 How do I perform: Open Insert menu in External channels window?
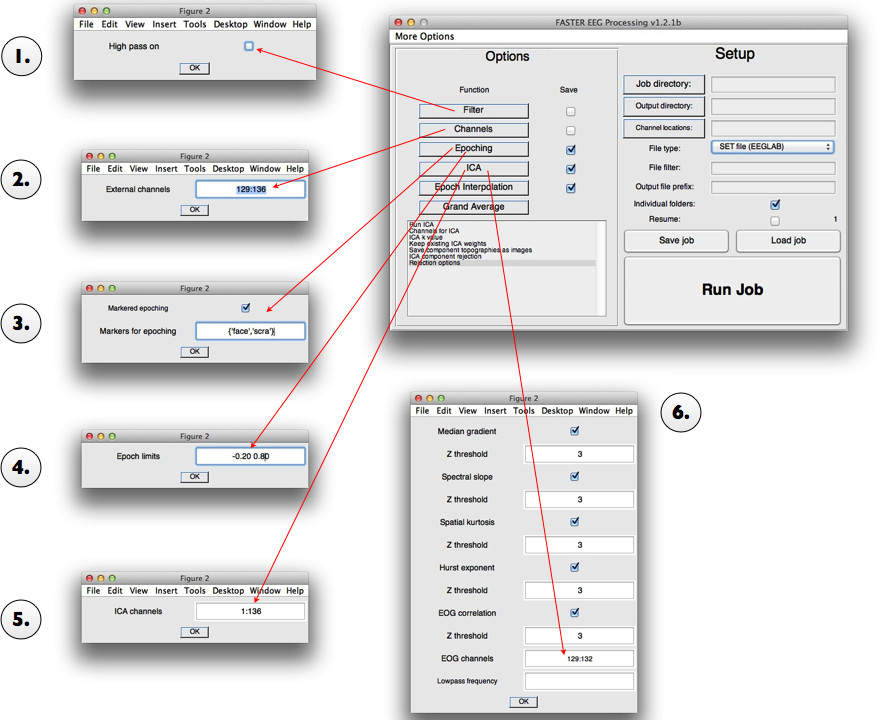coord(166,169)
